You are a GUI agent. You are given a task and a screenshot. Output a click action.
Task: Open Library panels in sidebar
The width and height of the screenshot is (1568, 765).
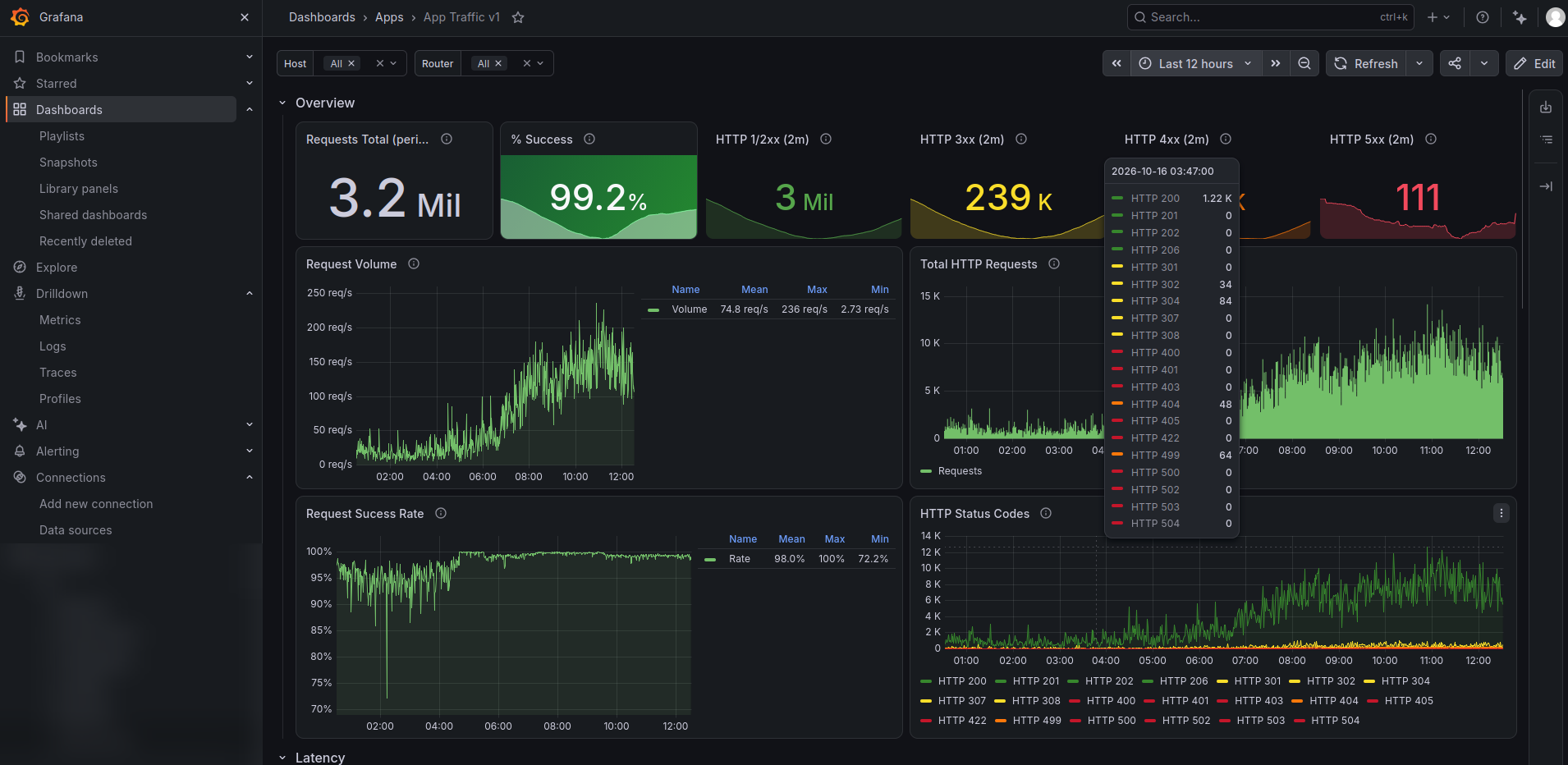79,188
